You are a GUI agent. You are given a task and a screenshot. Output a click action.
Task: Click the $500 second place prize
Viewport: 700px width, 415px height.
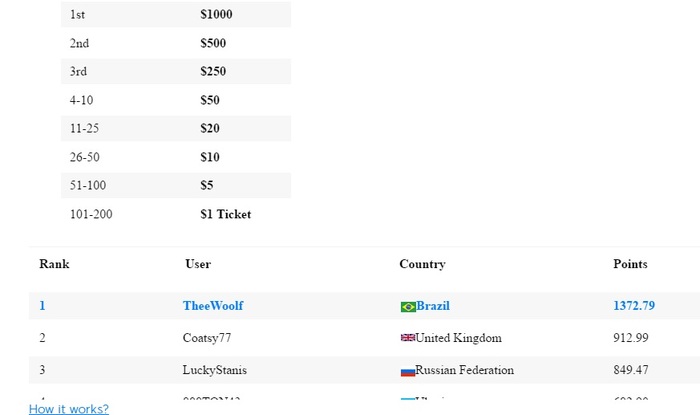tap(213, 43)
